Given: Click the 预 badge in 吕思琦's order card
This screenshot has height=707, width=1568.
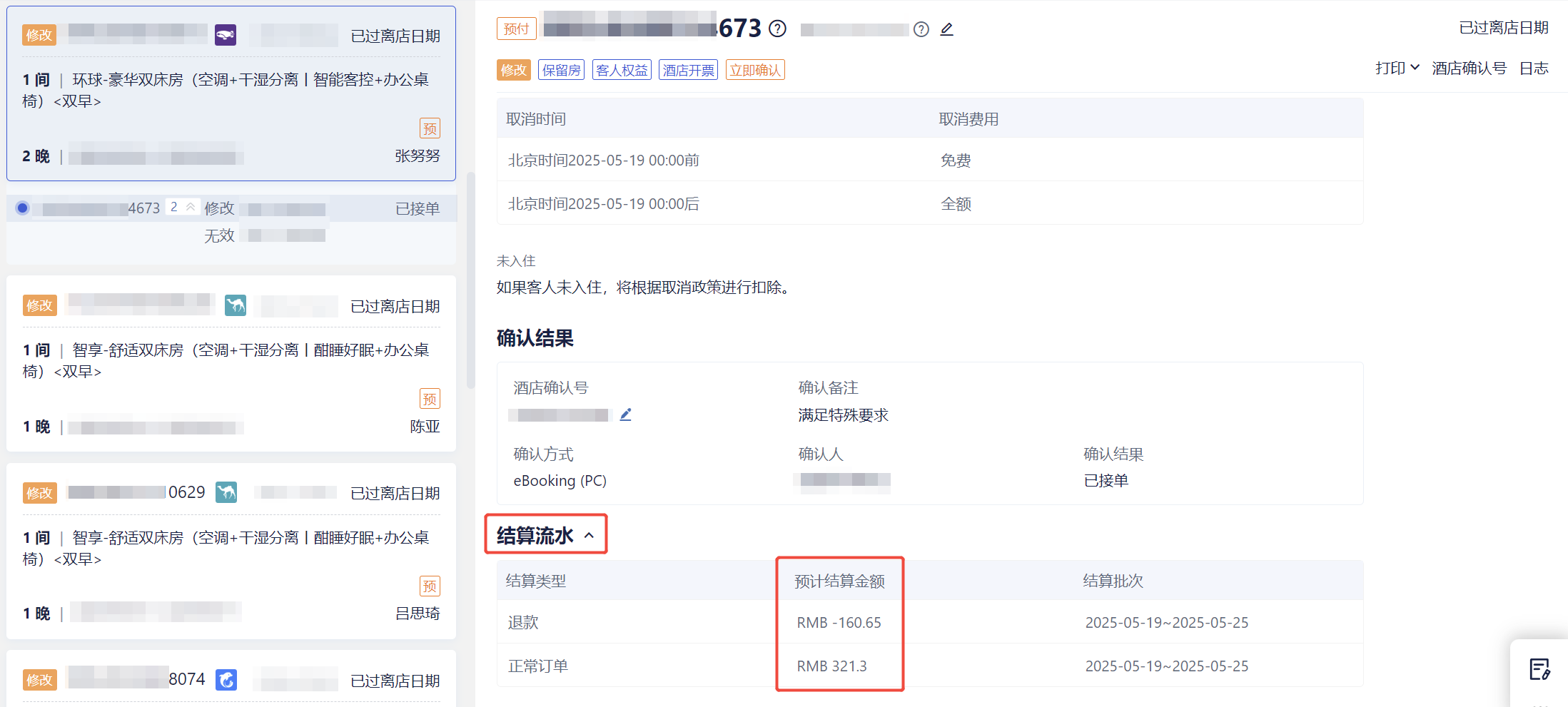Looking at the screenshot, I should [430, 586].
